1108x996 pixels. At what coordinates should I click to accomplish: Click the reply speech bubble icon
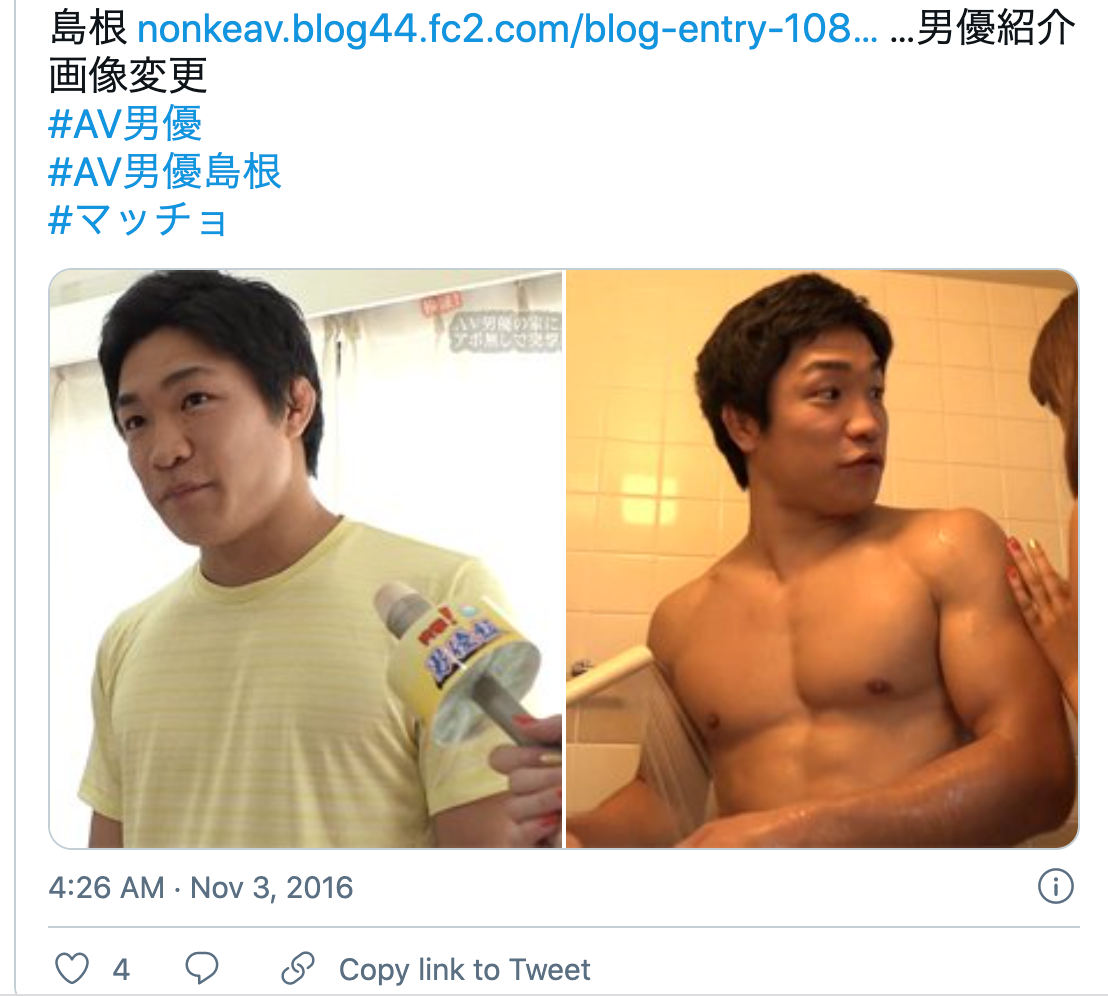[x=201, y=968]
